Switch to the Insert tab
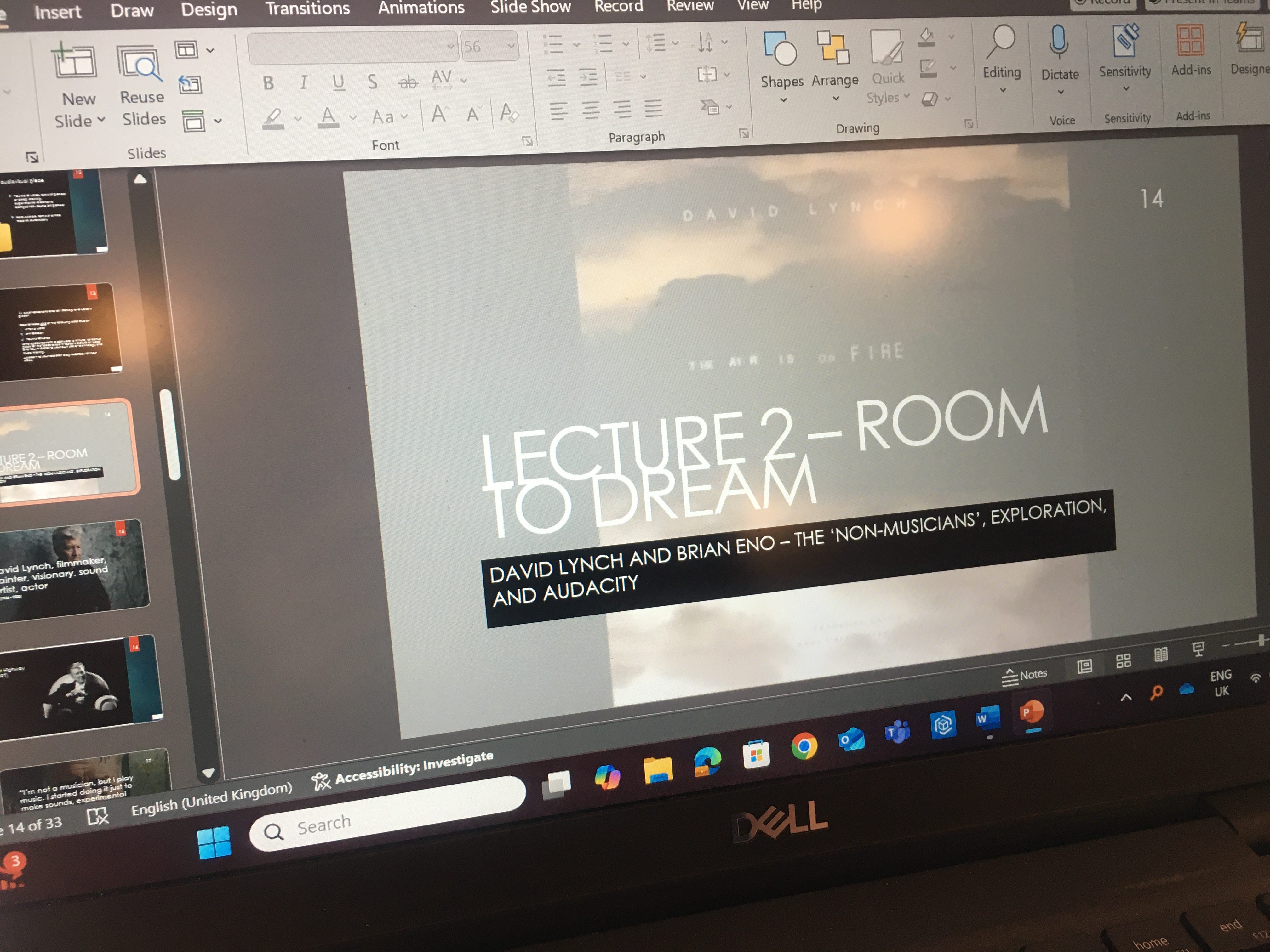1270x952 pixels. pyautogui.click(x=57, y=12)
